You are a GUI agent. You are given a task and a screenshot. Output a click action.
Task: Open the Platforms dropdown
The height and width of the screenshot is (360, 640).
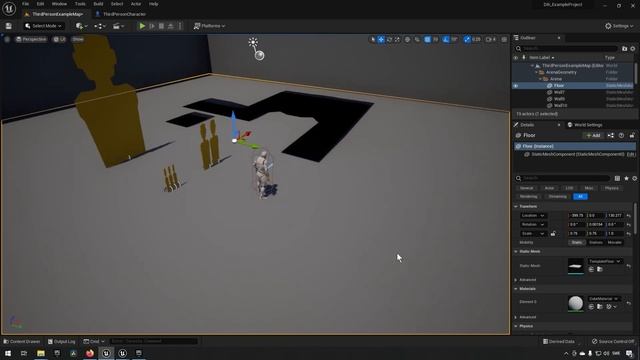click(x=209, y=26)
